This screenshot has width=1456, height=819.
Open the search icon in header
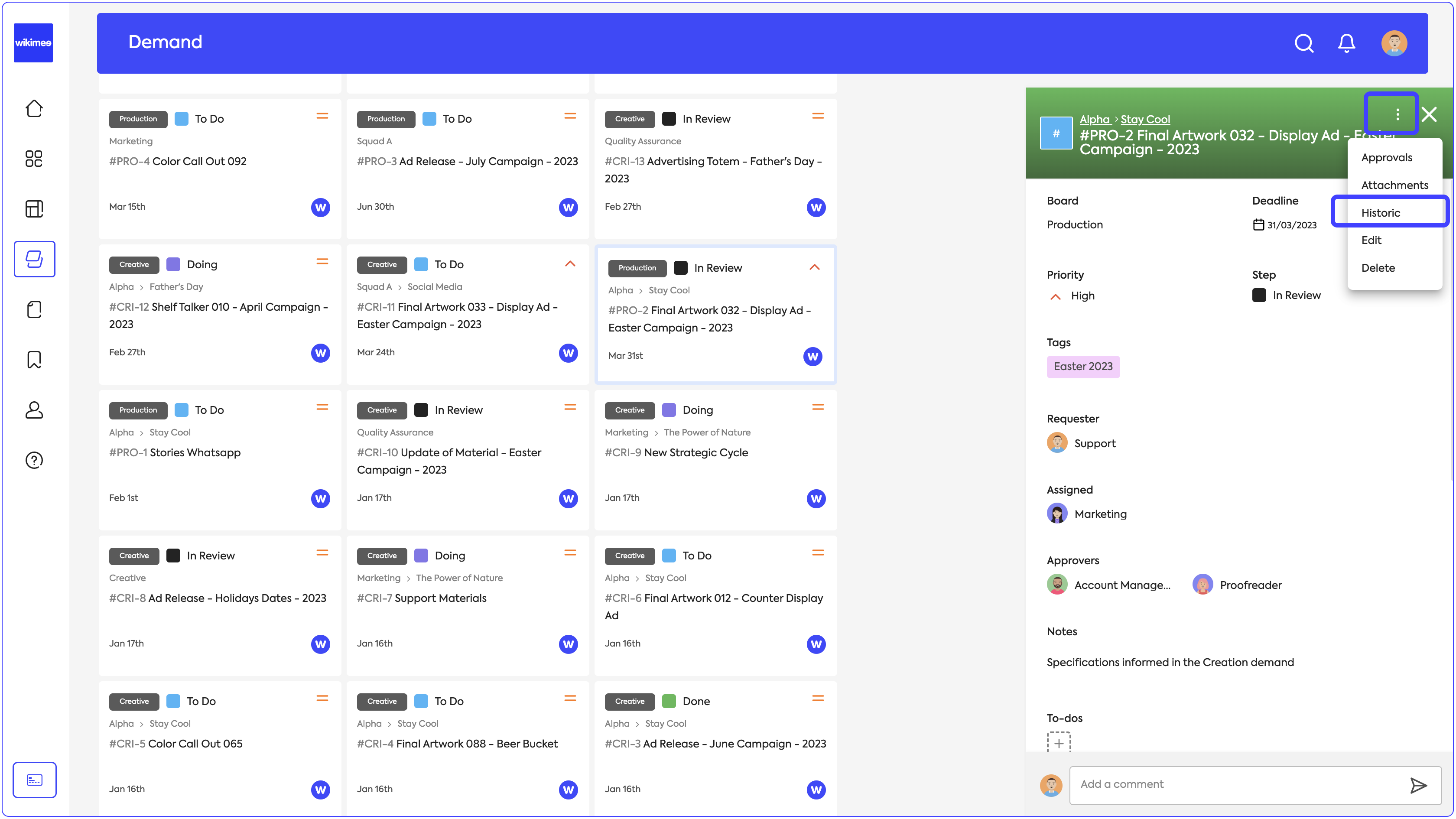click(x=1303, y=43)
